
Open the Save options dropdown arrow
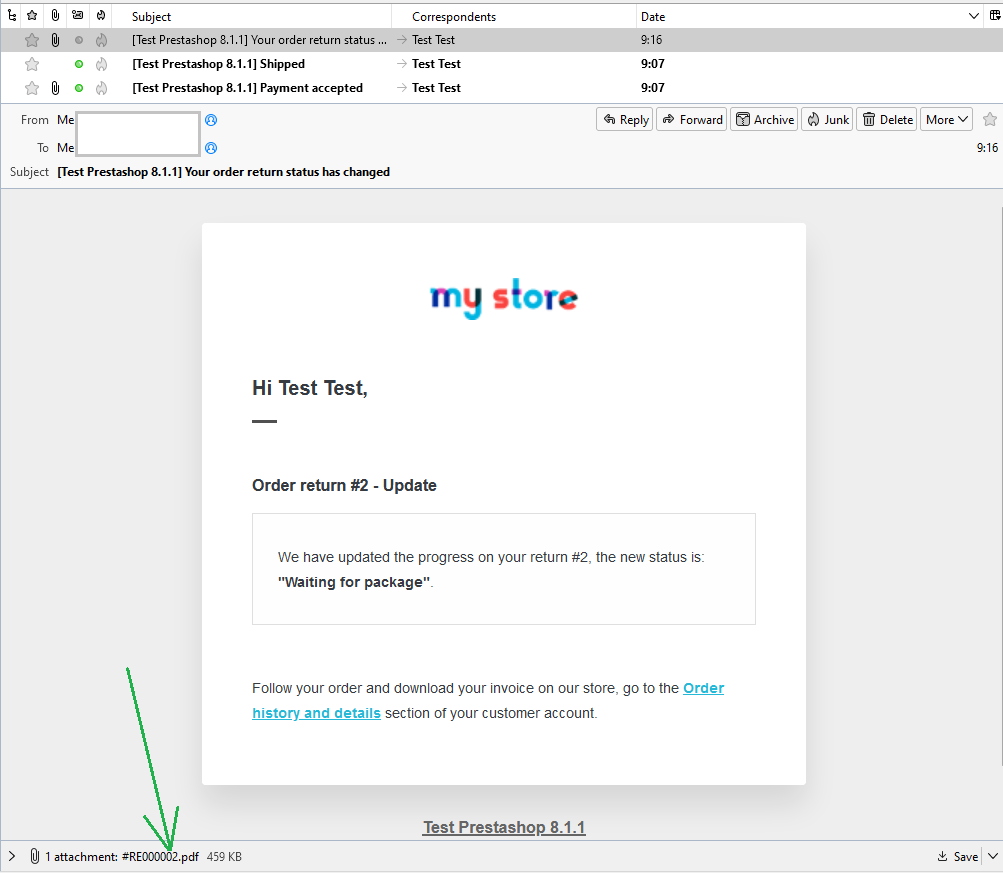(992, 856)
